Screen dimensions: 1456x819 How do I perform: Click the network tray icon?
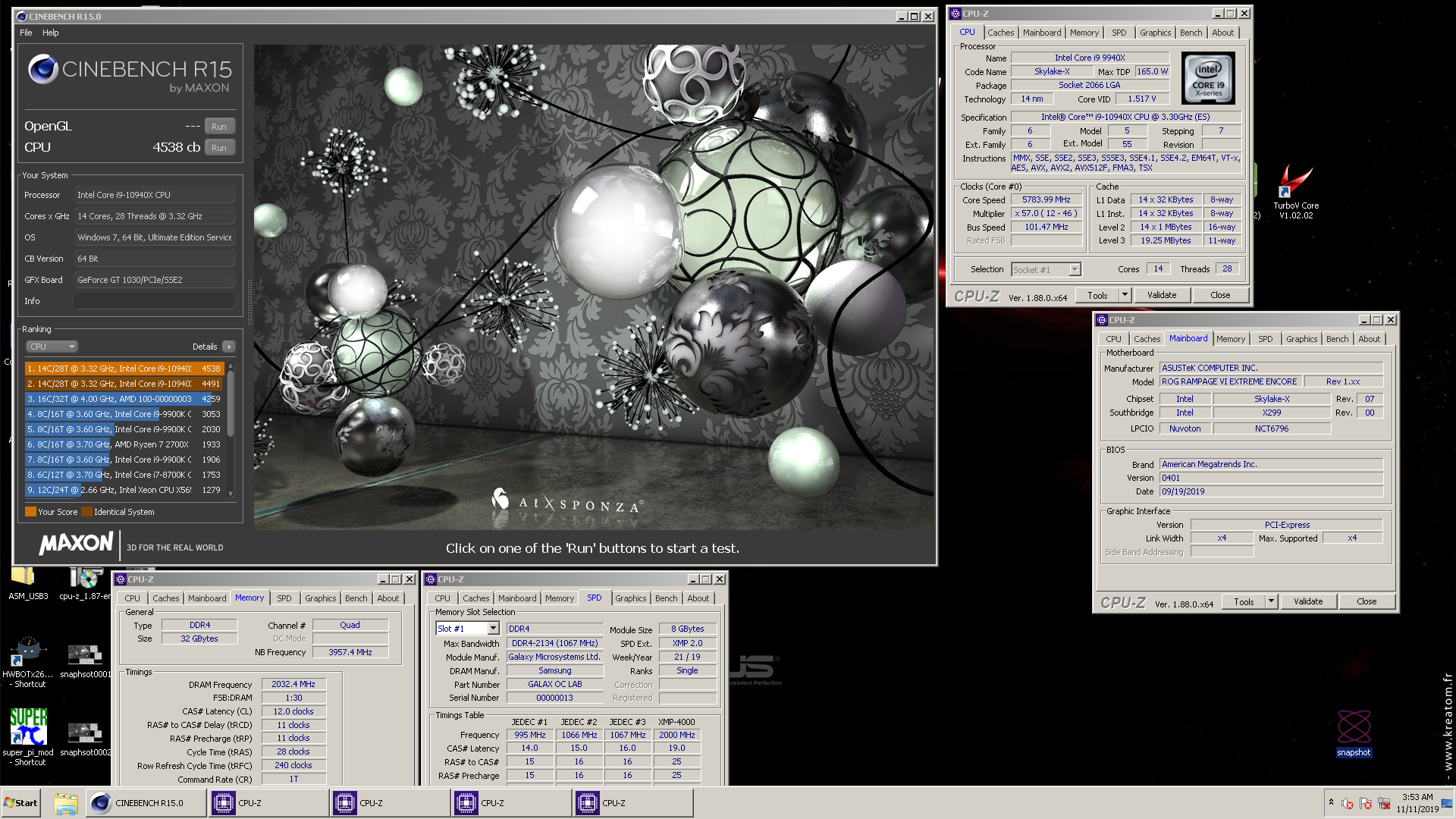[x=1384, y=803]
